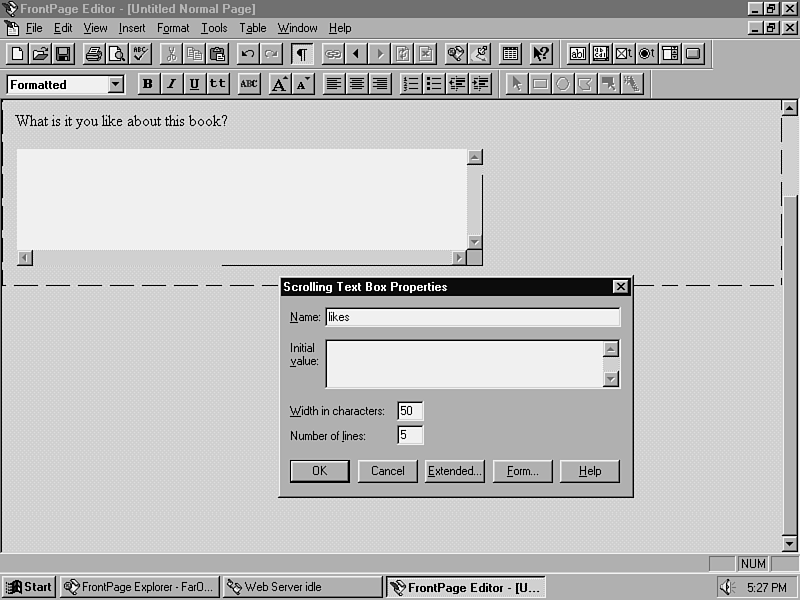This screenshot has width=800, height=600.
Task: Open the Insert menu
Action: tap(132, 28)
